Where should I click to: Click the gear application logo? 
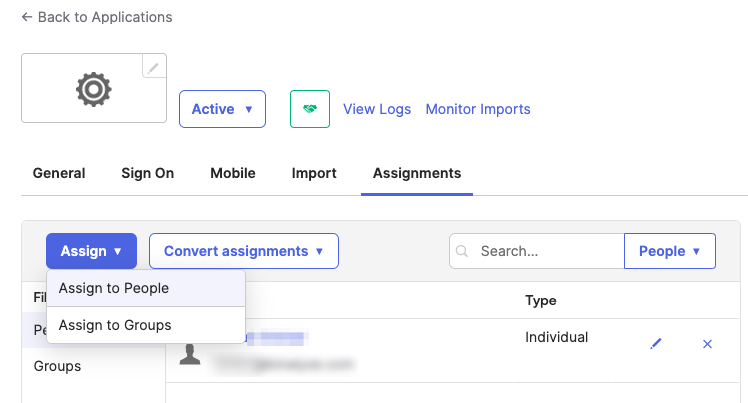coord(93,89)
